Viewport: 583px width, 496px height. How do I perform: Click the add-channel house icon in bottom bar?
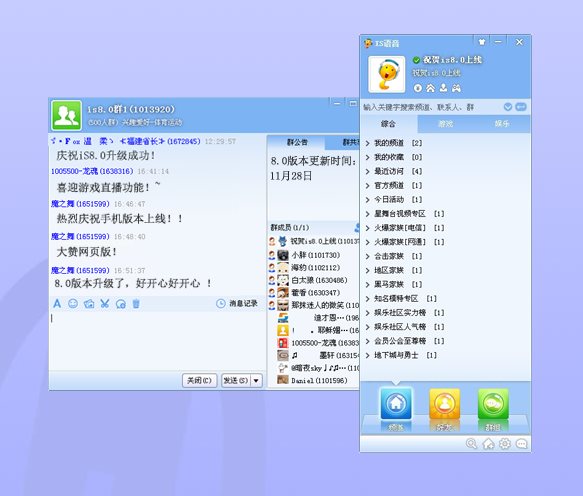click(488, 444)
